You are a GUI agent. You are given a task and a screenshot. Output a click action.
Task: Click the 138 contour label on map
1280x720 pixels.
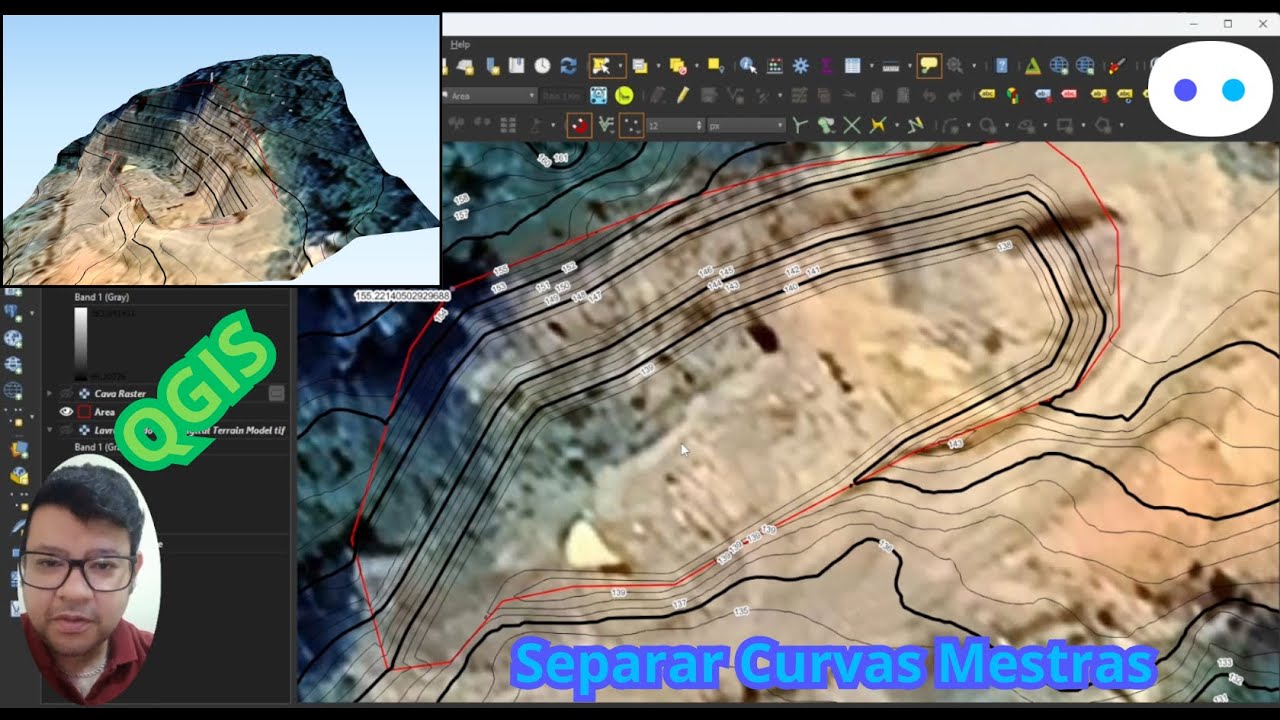click(x=1004, y=245)
